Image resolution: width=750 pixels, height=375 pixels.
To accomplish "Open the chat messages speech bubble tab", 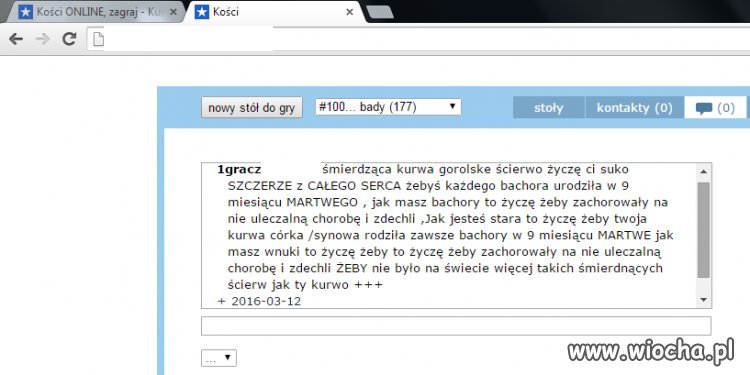I will [x=716, y=108].
